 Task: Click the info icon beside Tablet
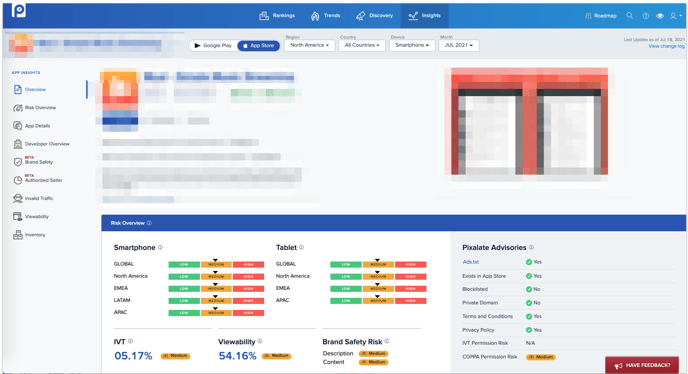pos(301,247)
